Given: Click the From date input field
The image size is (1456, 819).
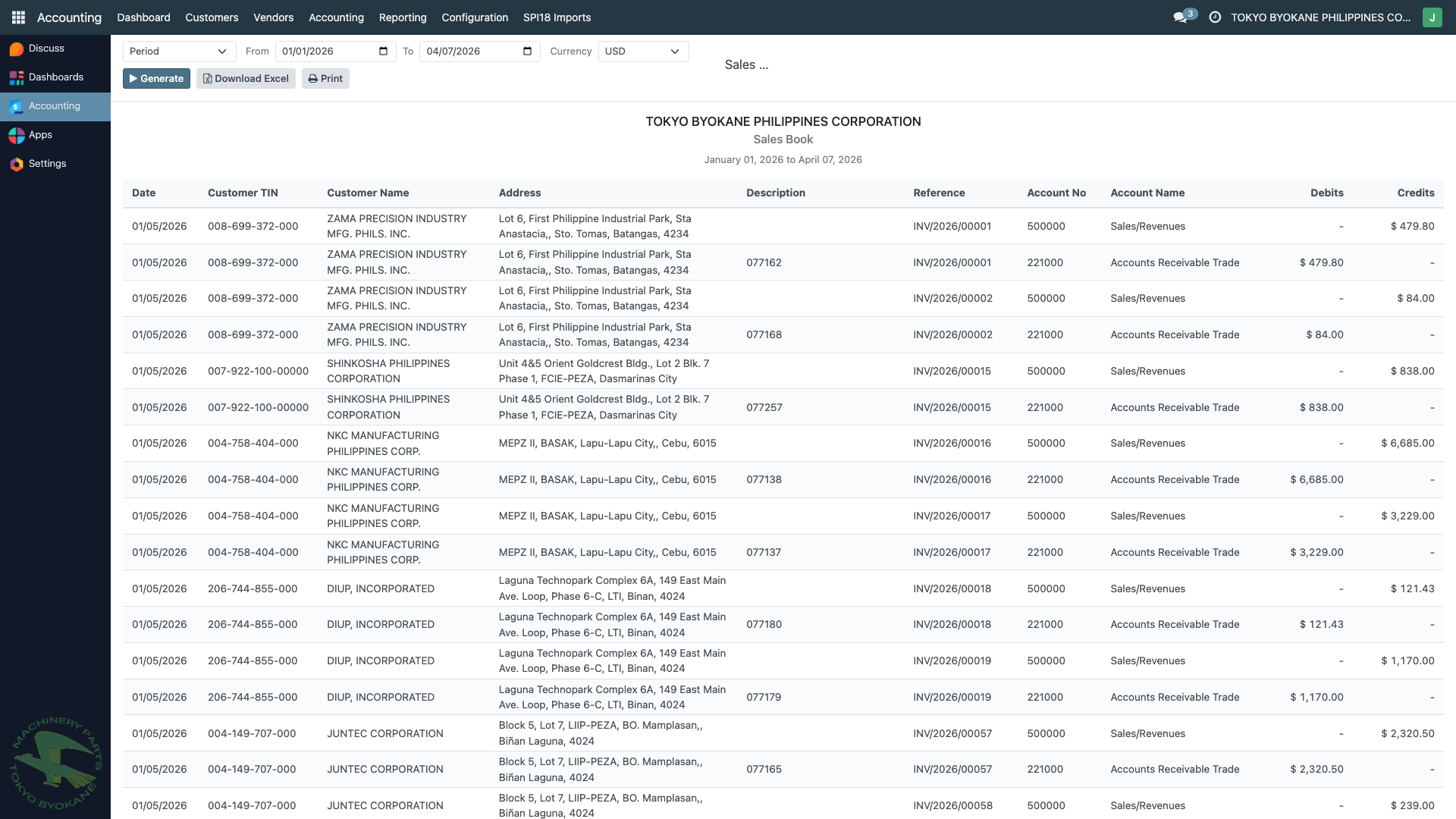Looking at the screenshot, I should [x=326, y=52].
